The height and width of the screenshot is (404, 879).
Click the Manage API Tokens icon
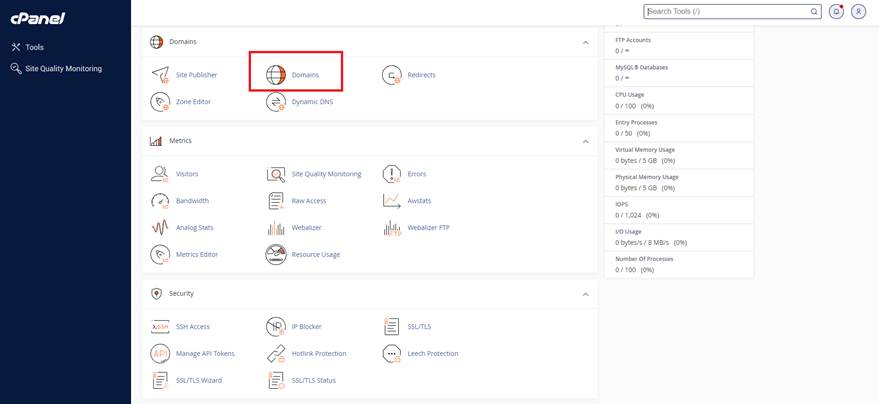pyautogui.click(x=160, y=354)
